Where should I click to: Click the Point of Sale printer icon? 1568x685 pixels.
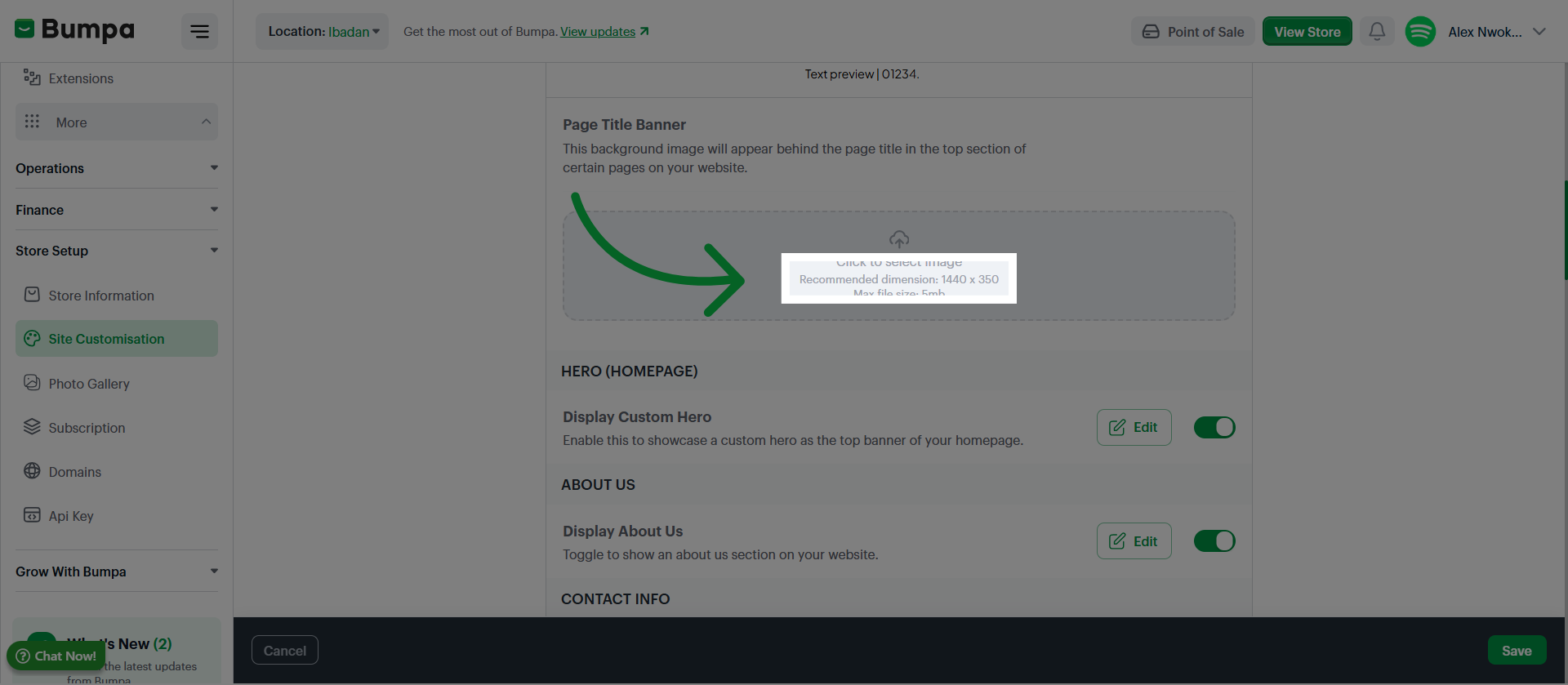(1151, 31)
